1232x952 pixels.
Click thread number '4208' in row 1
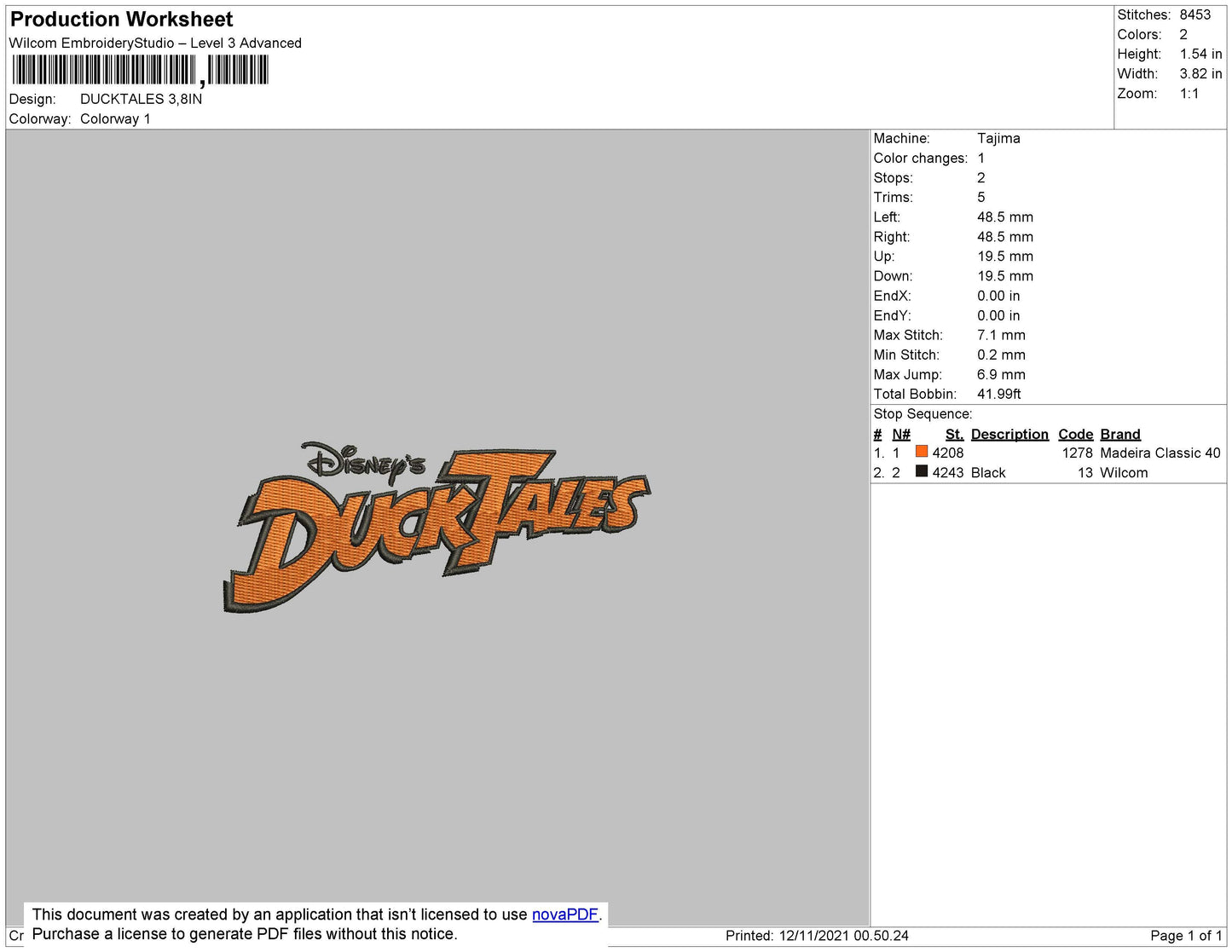948,453
